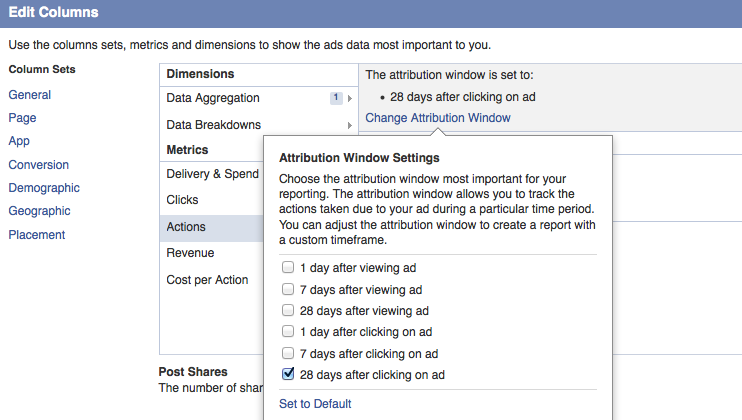Choose the Demographic column set
Viewport: 742px width, 420px height.
[44, 188]
